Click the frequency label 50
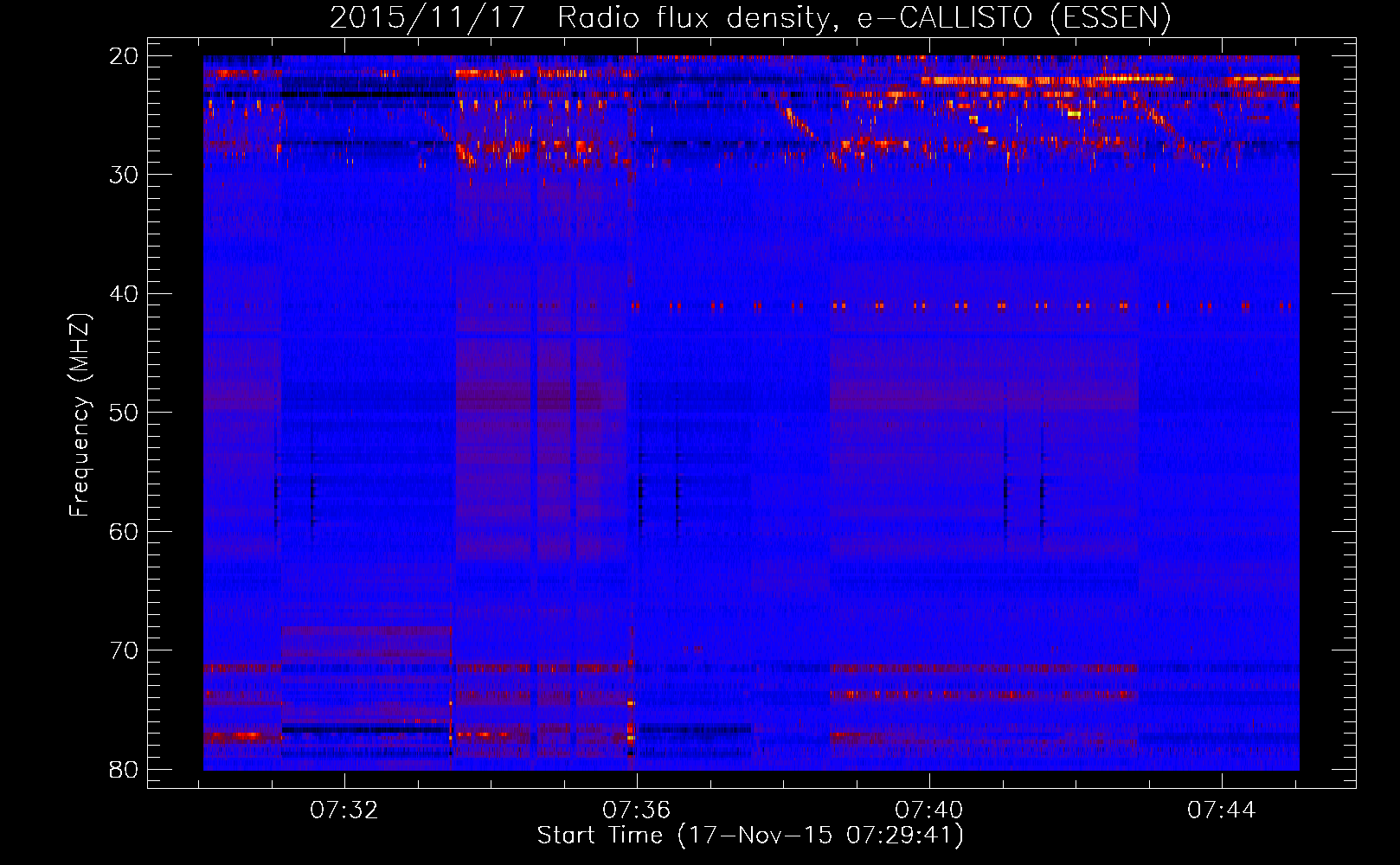 coord(125,413)
